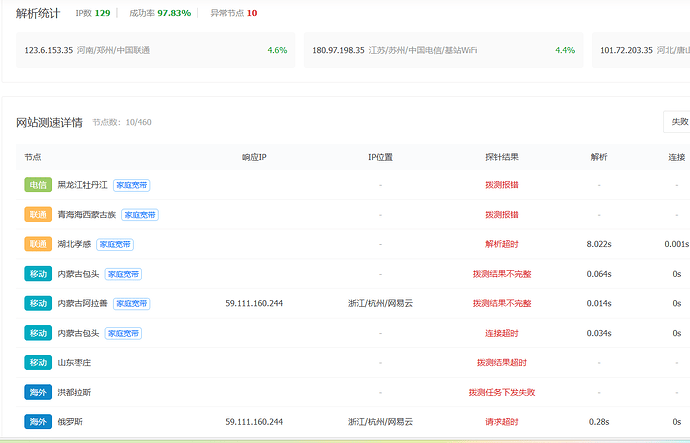Click the 解析统计 heading
690x443 pixels.
tap(38, 13)
